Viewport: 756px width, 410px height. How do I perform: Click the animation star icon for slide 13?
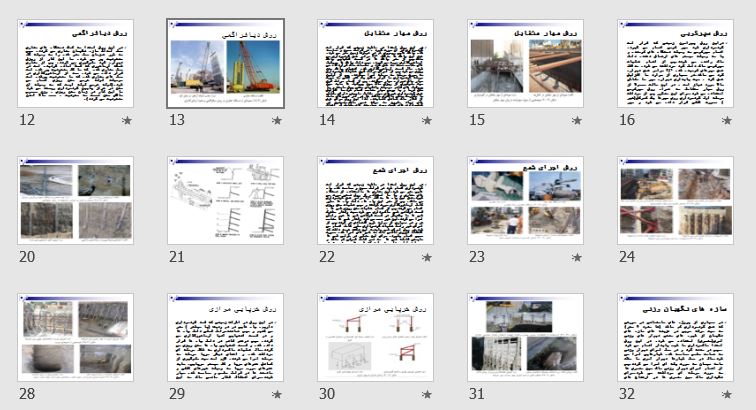point(277,120)
